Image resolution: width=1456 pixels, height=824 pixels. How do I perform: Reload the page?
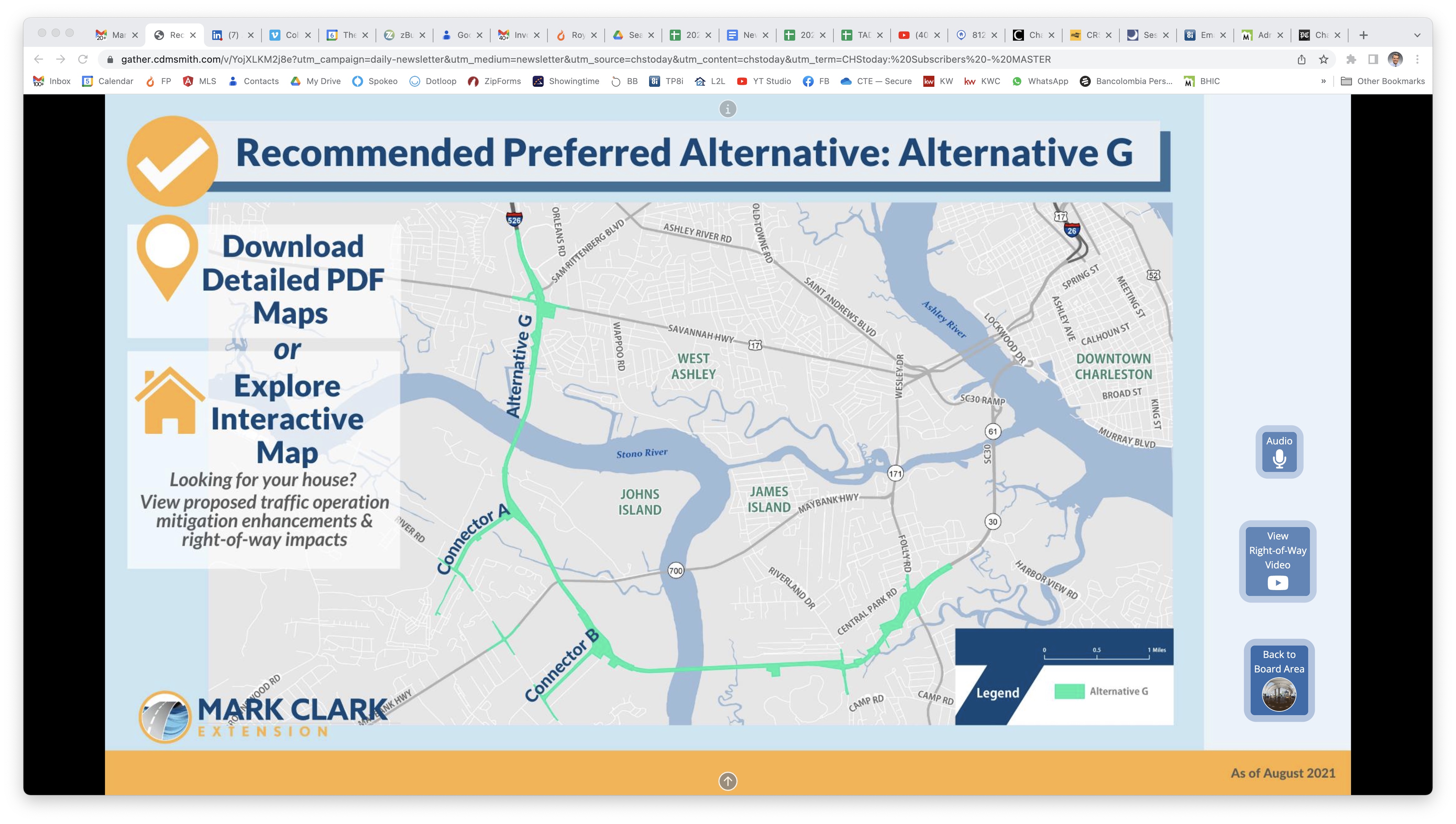click(83, 59)
